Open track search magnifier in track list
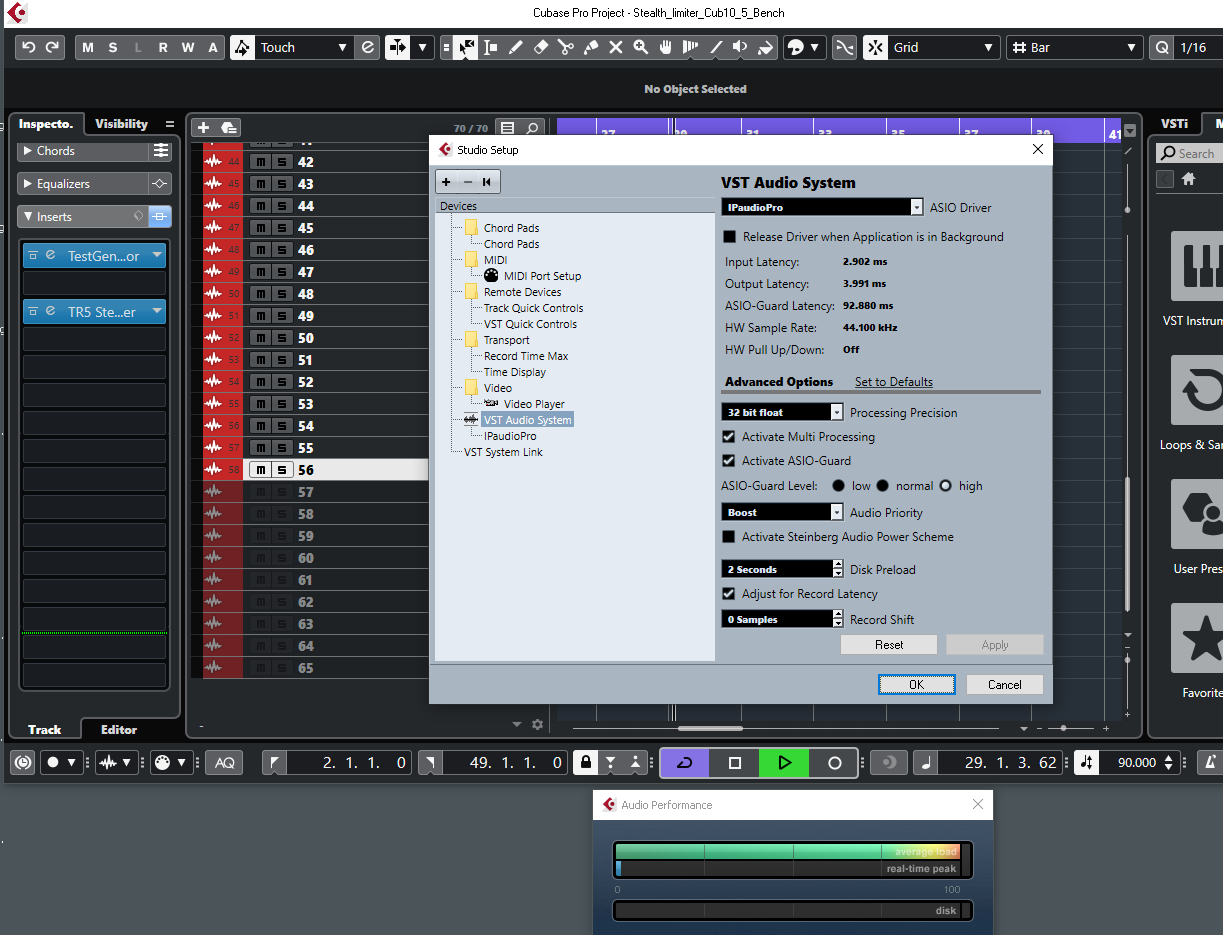Screen dimensions: 1223x935 click(534, 128)
